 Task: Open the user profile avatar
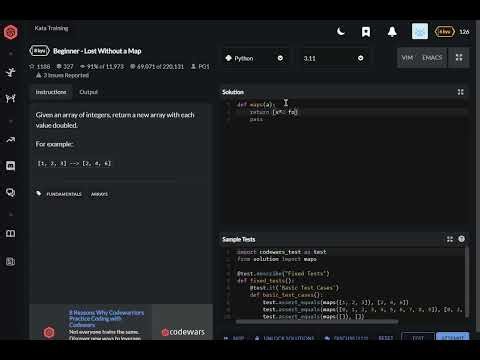[x=420, y=31]
